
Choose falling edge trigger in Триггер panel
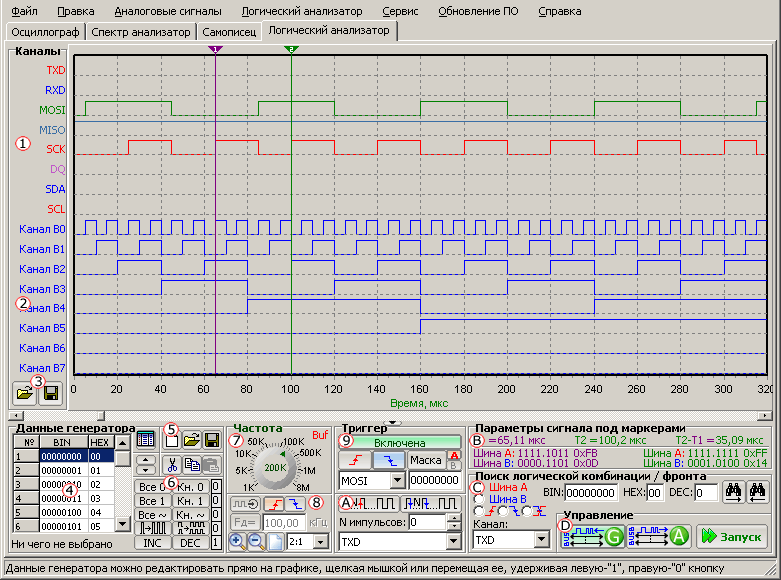point(389,460)
